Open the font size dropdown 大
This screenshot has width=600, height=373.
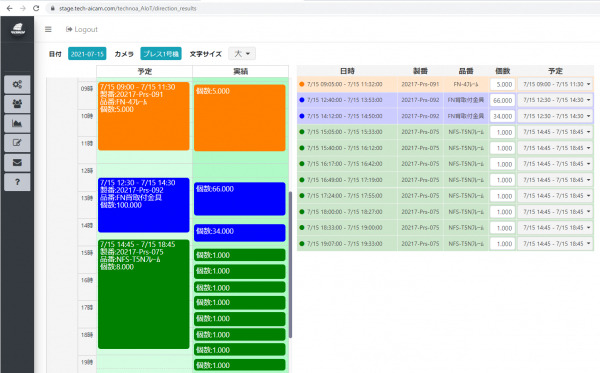pos(242,54)
